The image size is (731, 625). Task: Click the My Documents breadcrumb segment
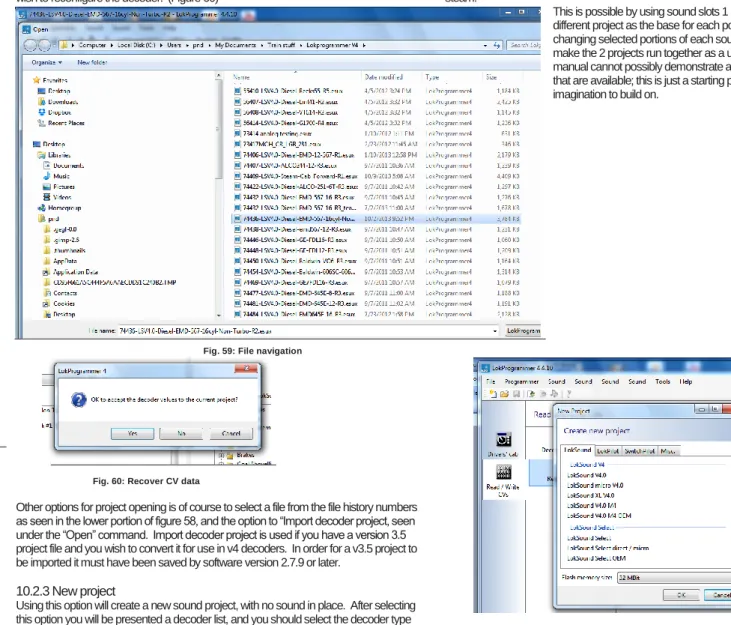(235, 45)
